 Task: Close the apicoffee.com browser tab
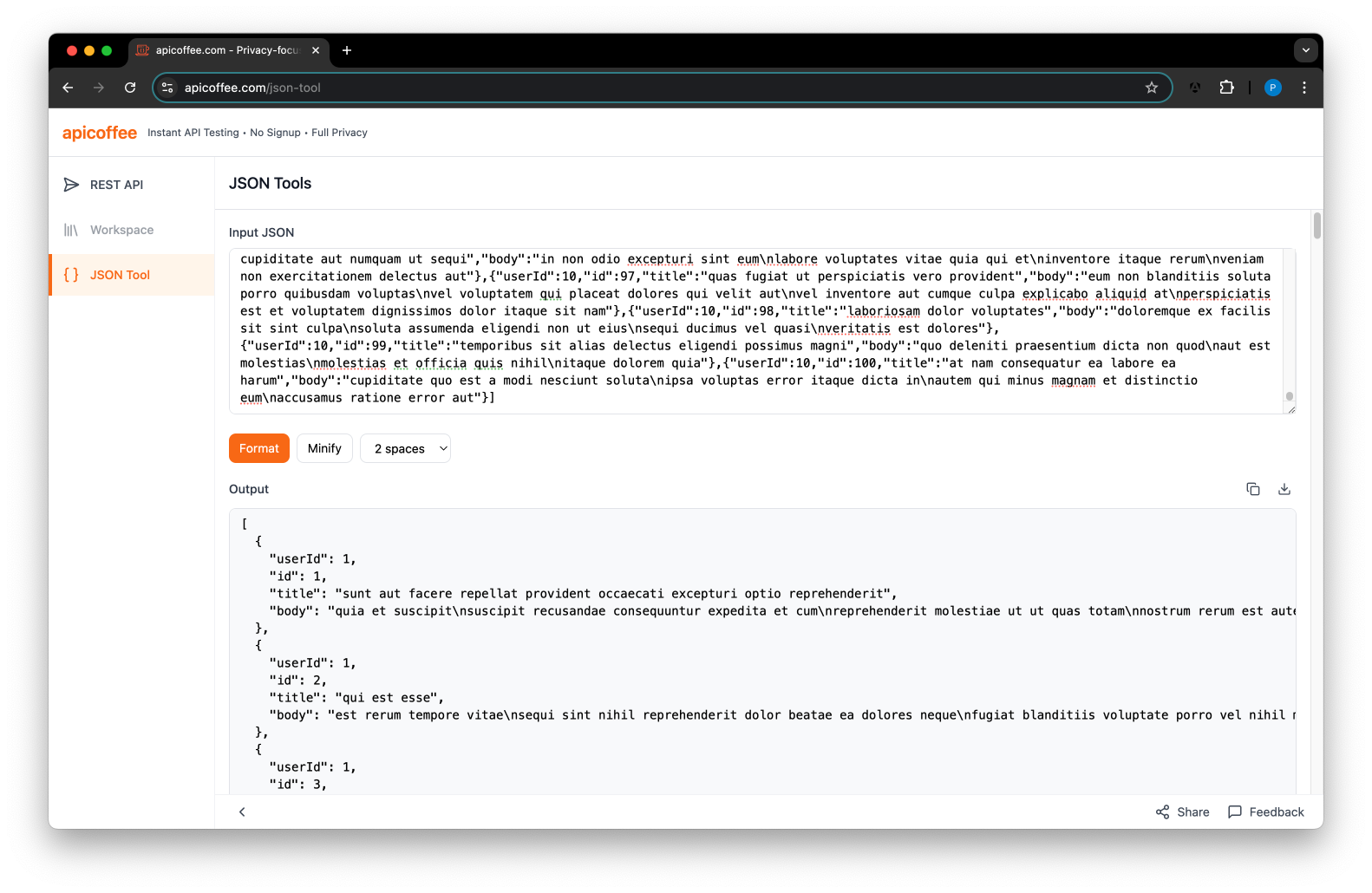click(x=316, y=50)
